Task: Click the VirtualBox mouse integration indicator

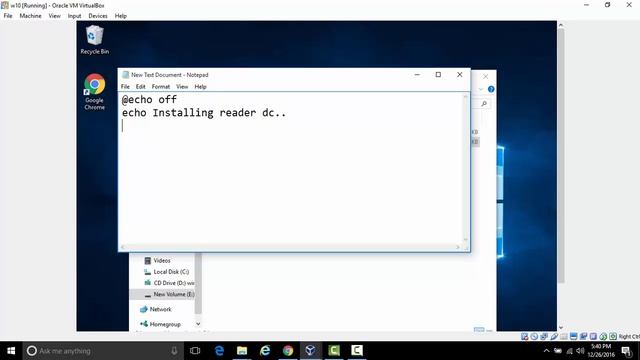Action: 603,336
